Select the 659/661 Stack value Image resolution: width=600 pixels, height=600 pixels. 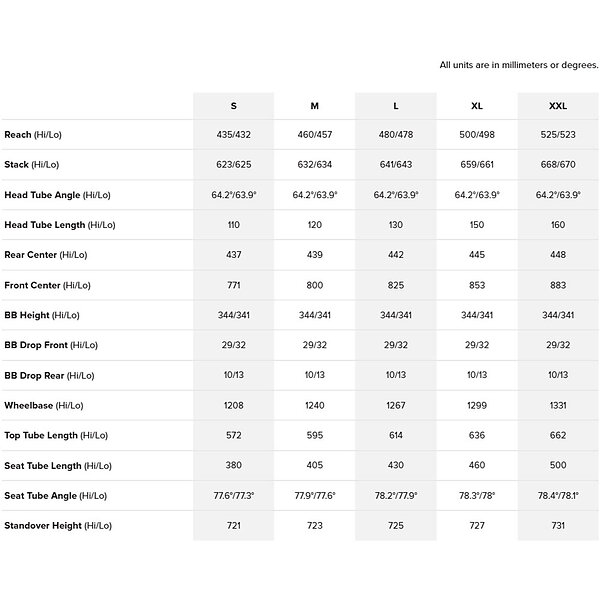(476, 165)
